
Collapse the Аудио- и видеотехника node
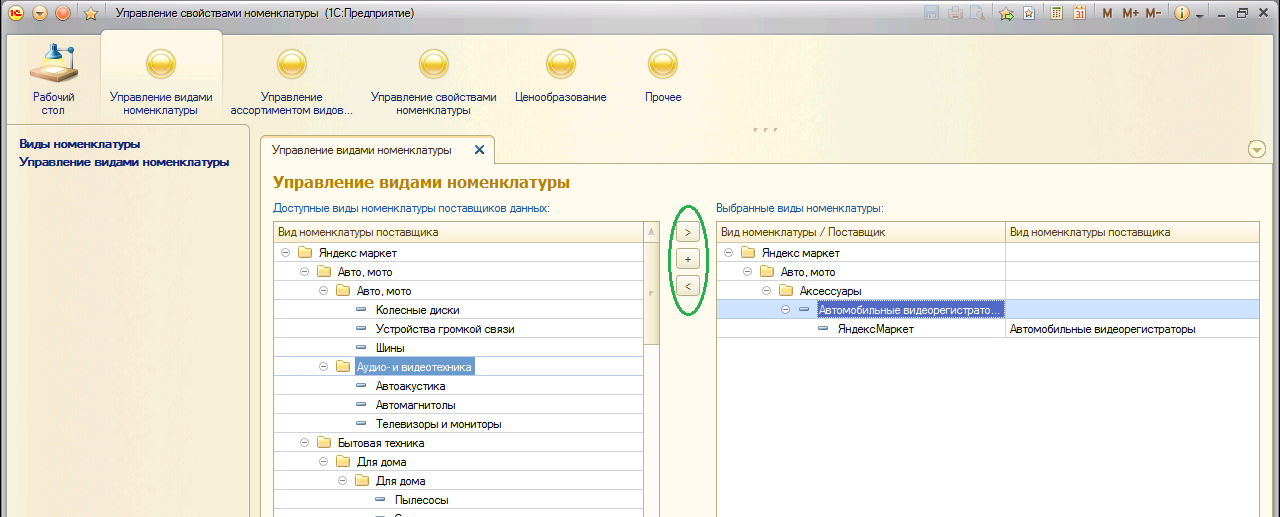tap(324, 367)
